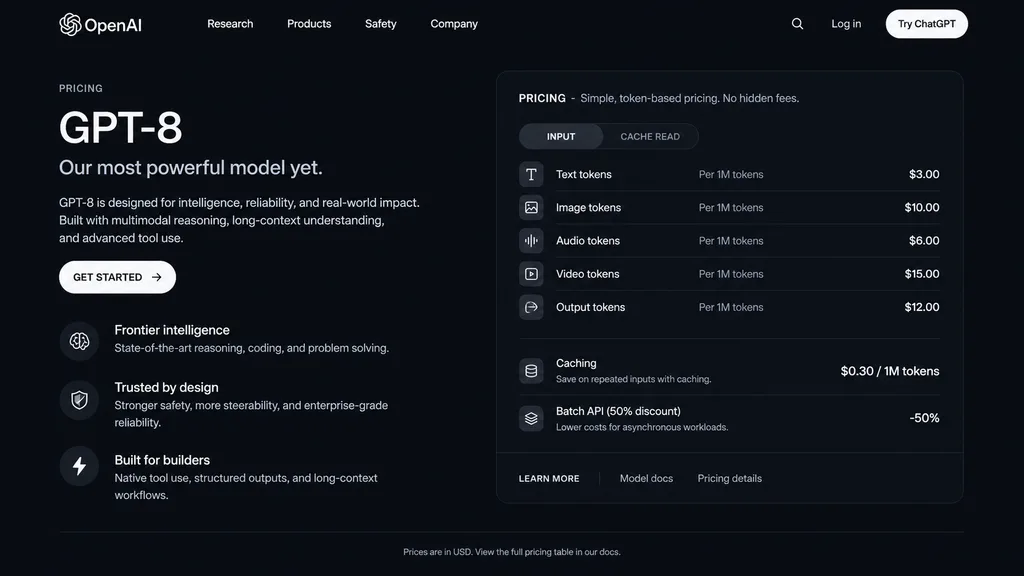Click the OpenAI logo

click(x=100, y=25)
